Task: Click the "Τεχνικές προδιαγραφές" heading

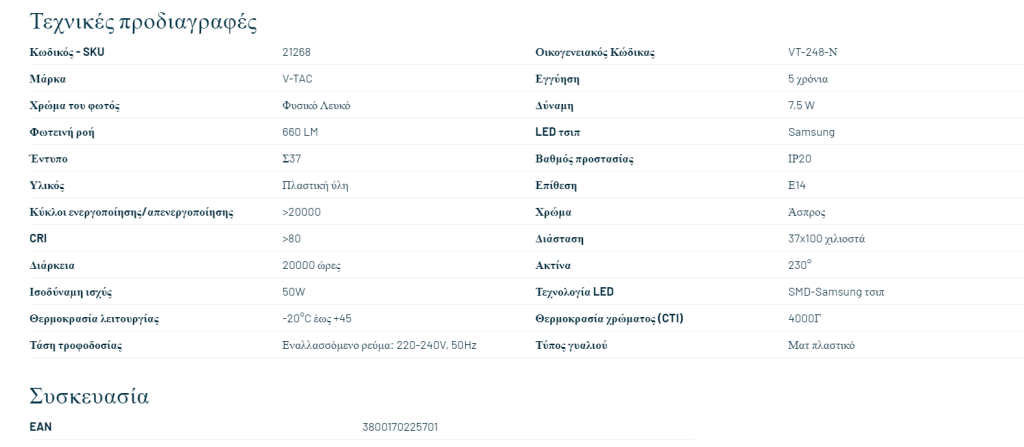Action: point(143,21)
